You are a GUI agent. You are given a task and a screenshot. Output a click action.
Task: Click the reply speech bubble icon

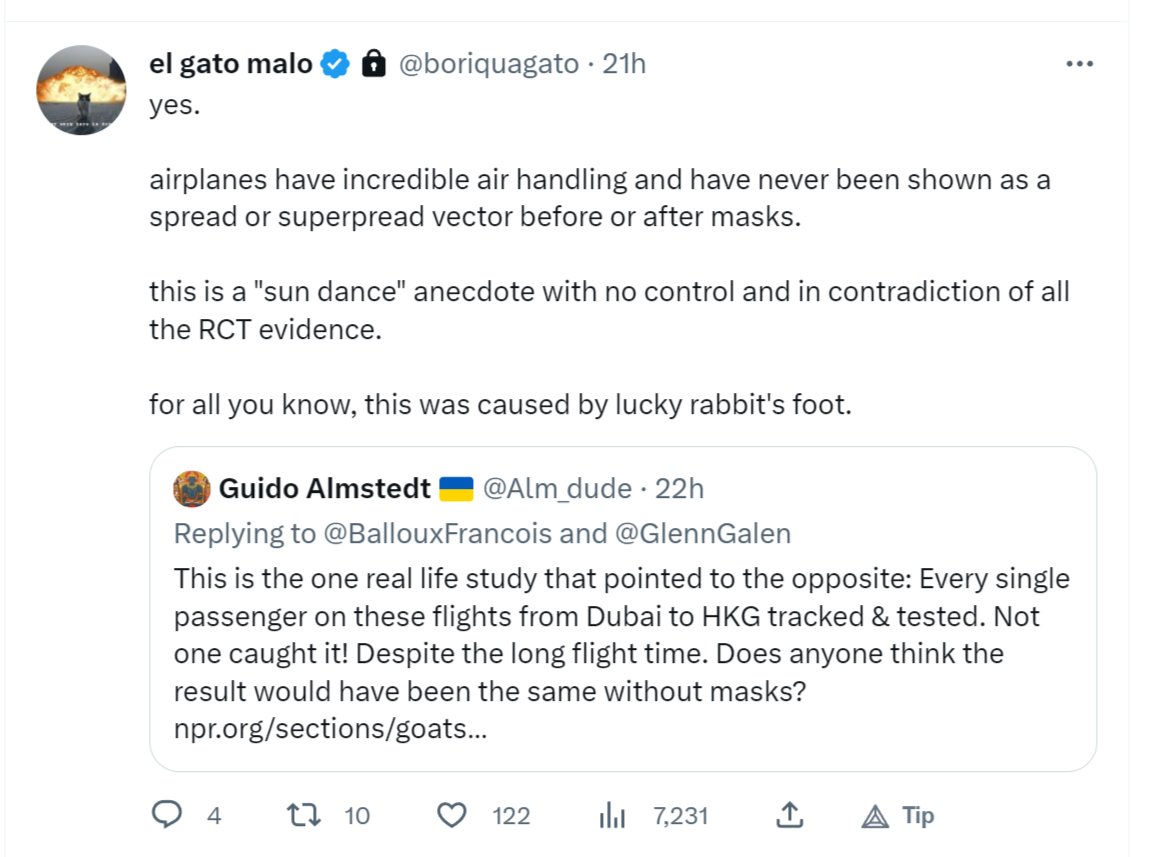pos(165,816)
